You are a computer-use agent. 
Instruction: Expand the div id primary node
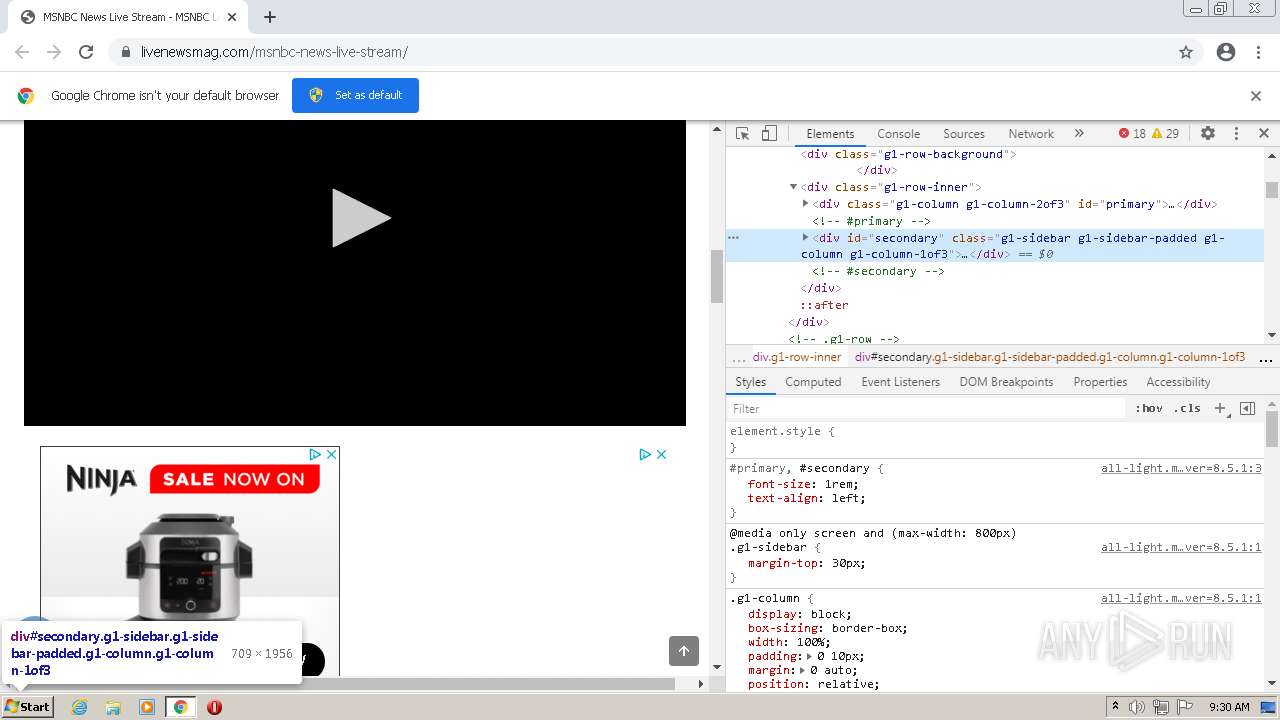tap(805, 204)
